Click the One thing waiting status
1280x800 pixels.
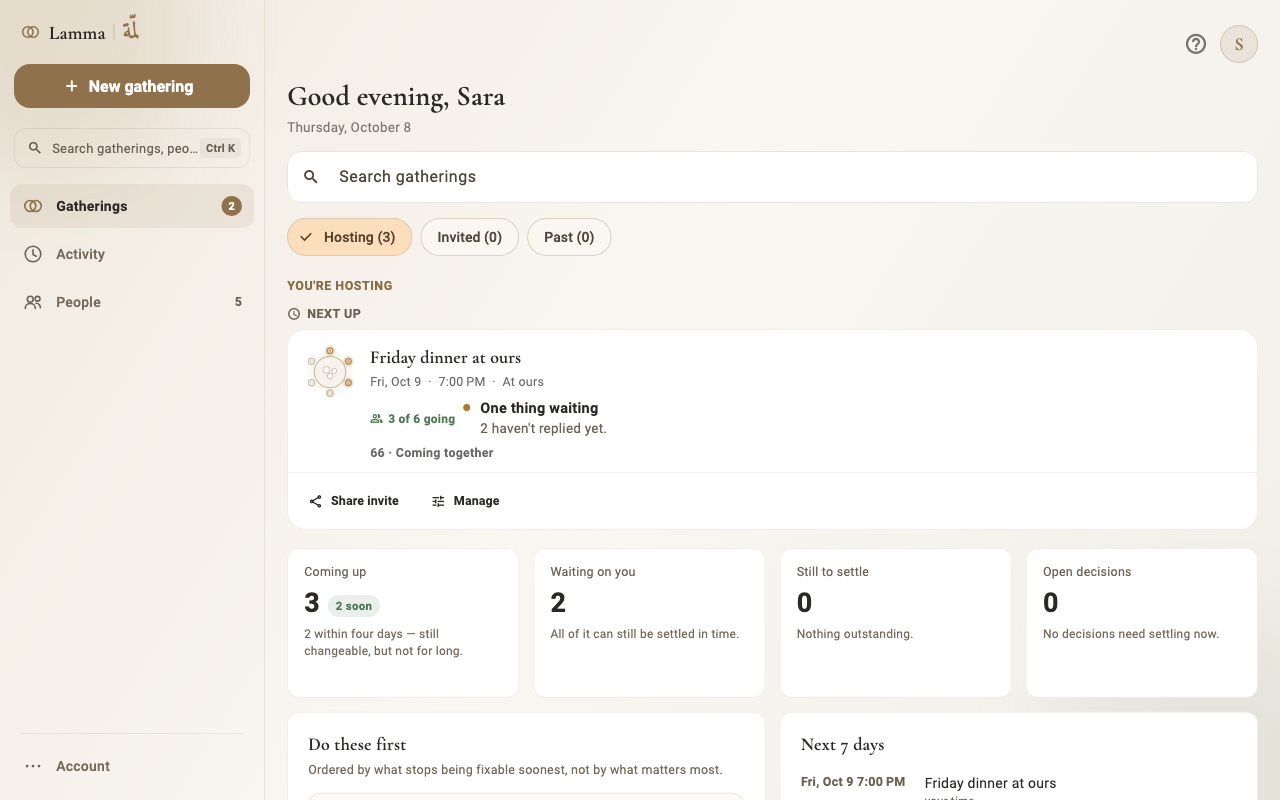pyautogui.click(x=539, y=408)
